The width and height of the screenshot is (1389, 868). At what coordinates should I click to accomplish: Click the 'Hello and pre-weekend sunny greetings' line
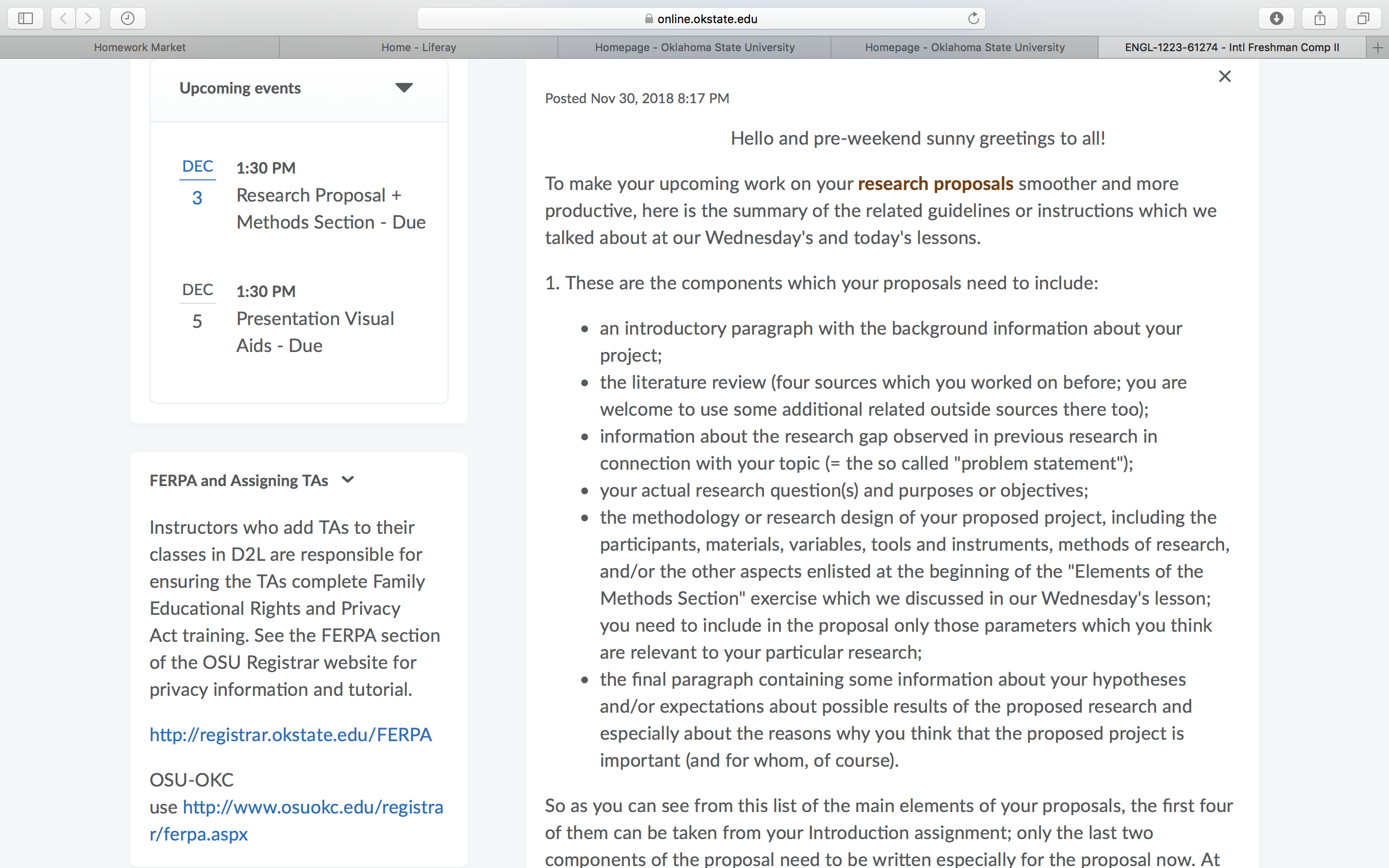click(918, 138)
